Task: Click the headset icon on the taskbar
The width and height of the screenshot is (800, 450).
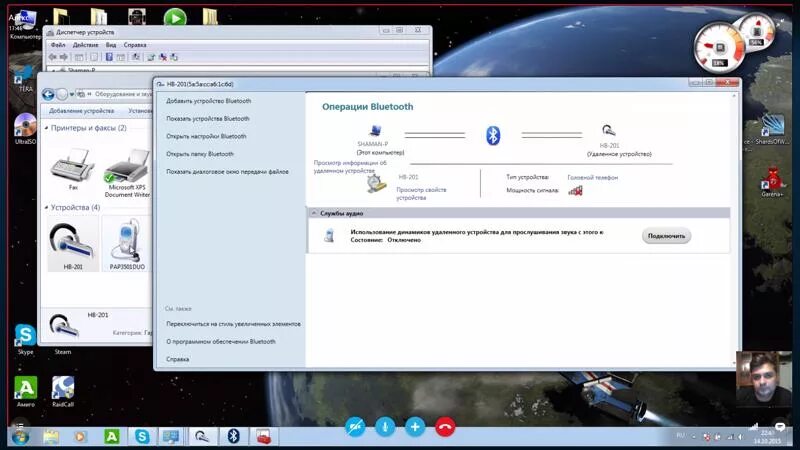Action: click(x=203, y=437)
